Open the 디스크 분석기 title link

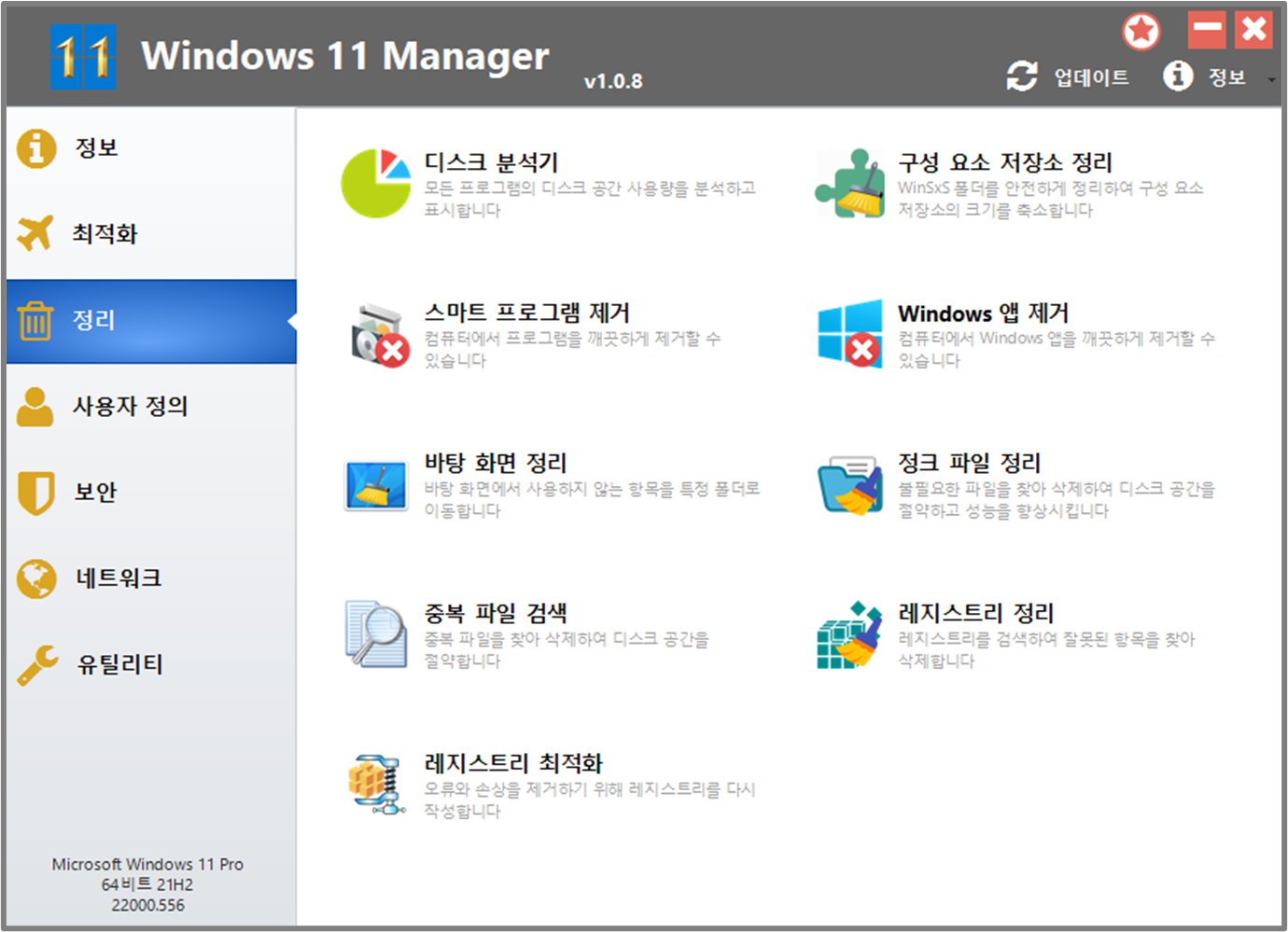pos(491,162)
